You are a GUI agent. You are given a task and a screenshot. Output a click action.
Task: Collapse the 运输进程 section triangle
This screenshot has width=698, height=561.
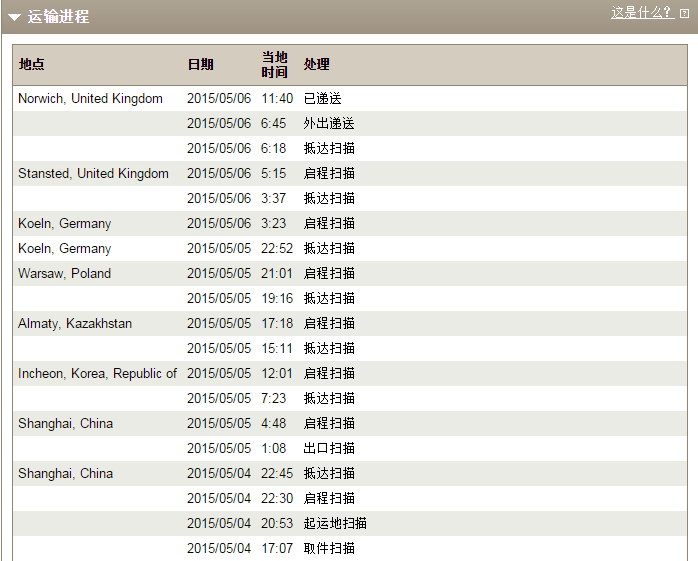(15, 17)
